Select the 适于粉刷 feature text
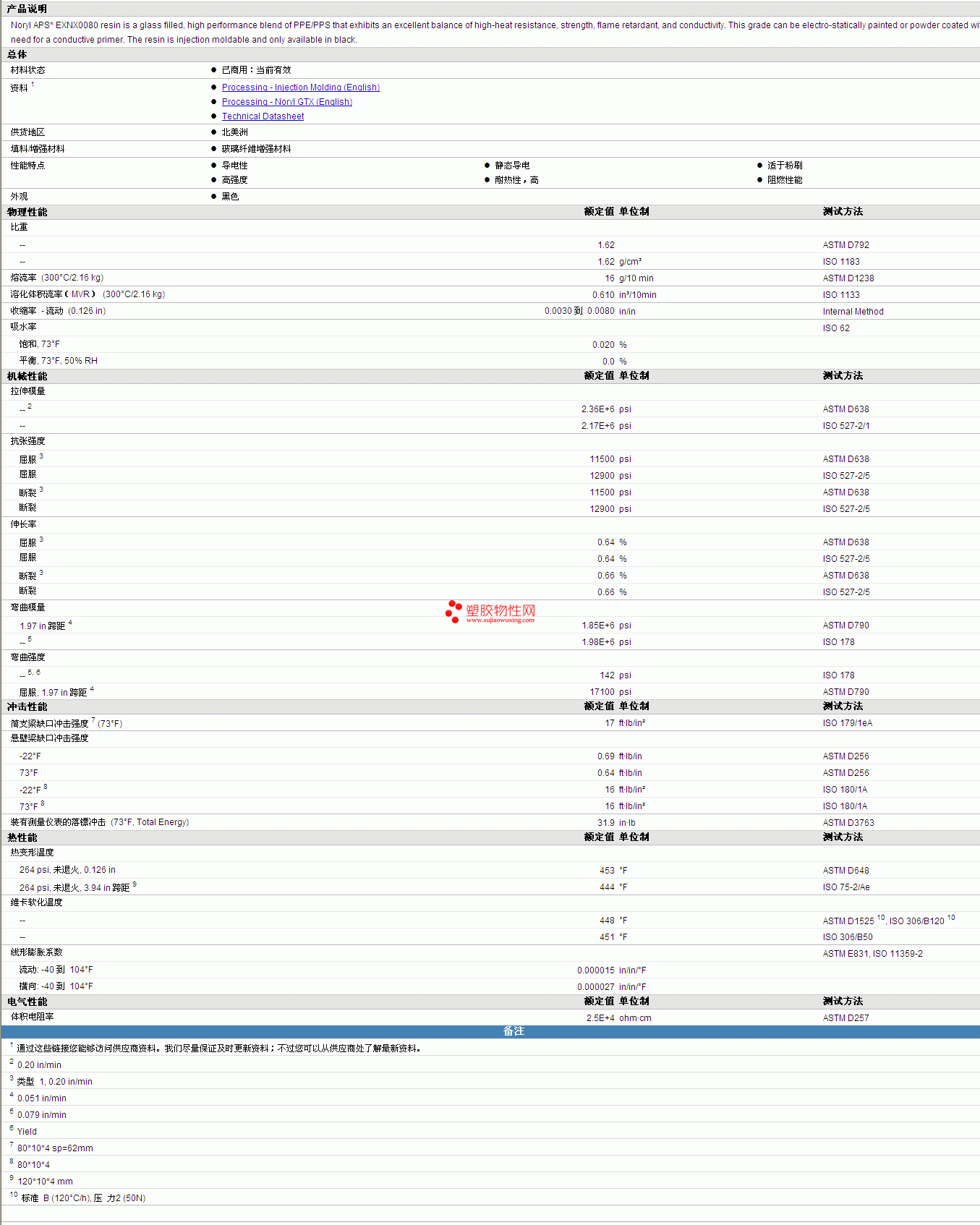This screenshot has height=1225, width=980. coord(785,166)
